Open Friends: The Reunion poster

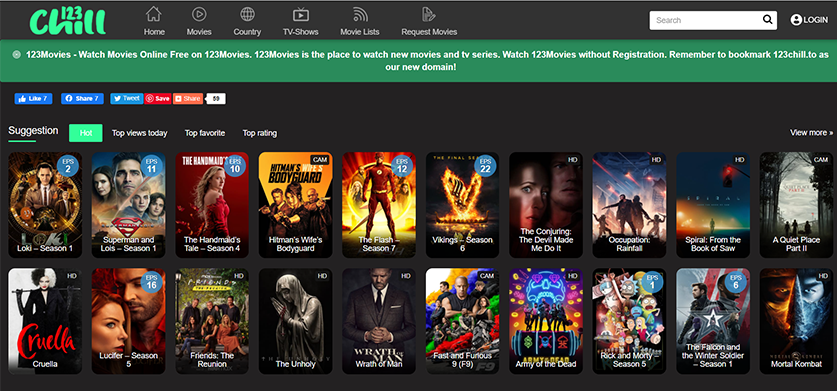(x=212, y=321)
